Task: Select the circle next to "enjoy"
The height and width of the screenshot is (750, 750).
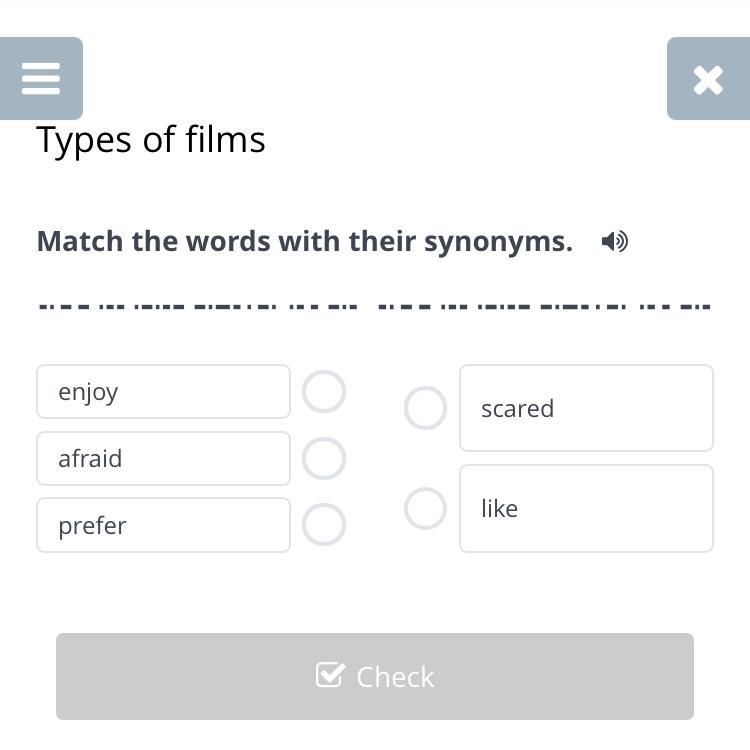Action: coord(324,391)
